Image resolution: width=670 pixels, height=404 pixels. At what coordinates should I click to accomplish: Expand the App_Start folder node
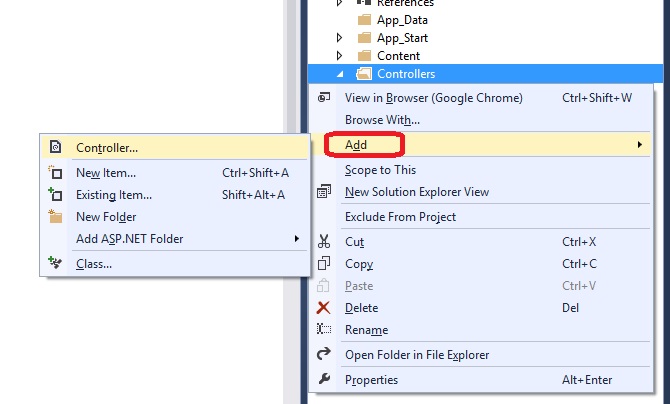pyautogui.click(x=340, y=38)
